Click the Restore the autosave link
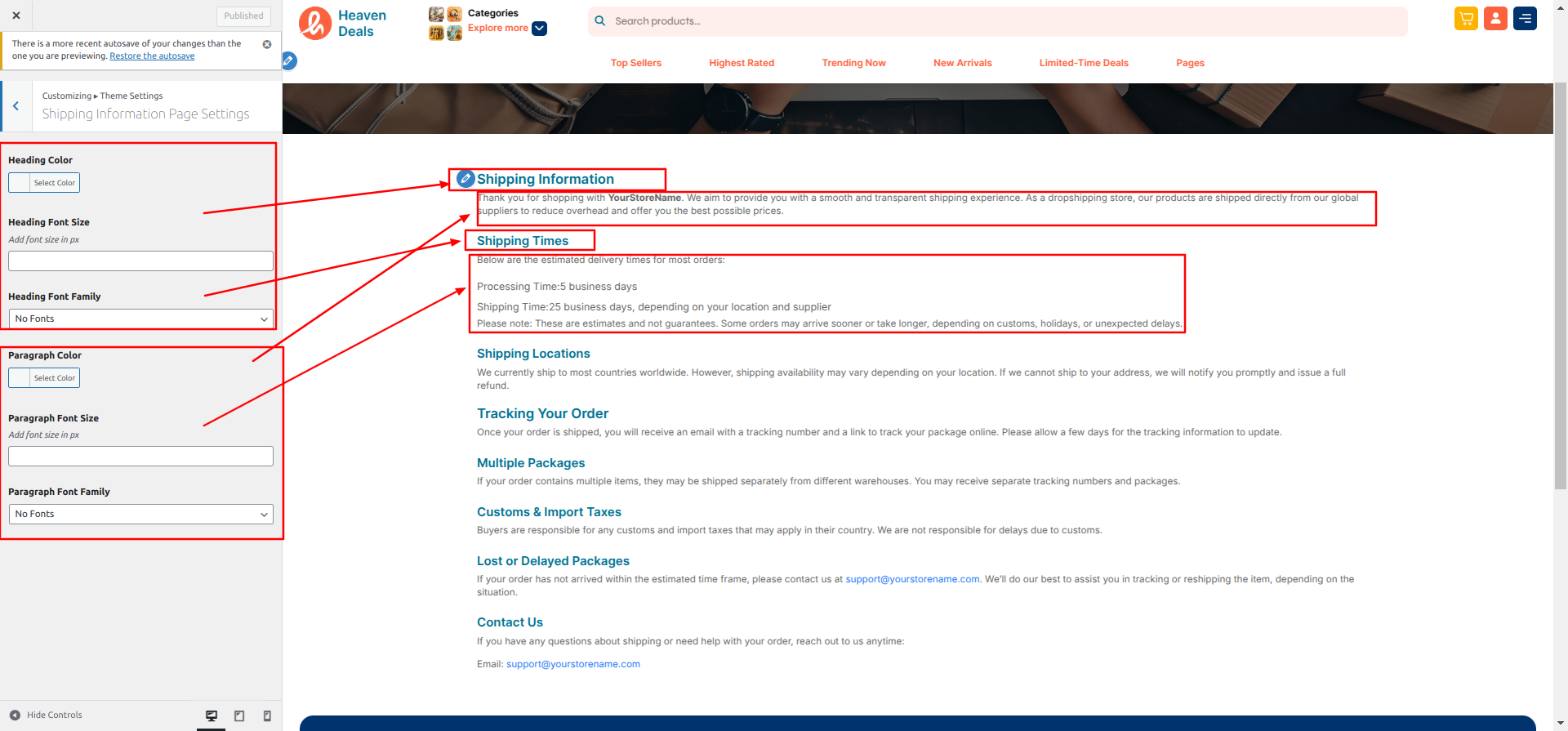 (152, 56)
